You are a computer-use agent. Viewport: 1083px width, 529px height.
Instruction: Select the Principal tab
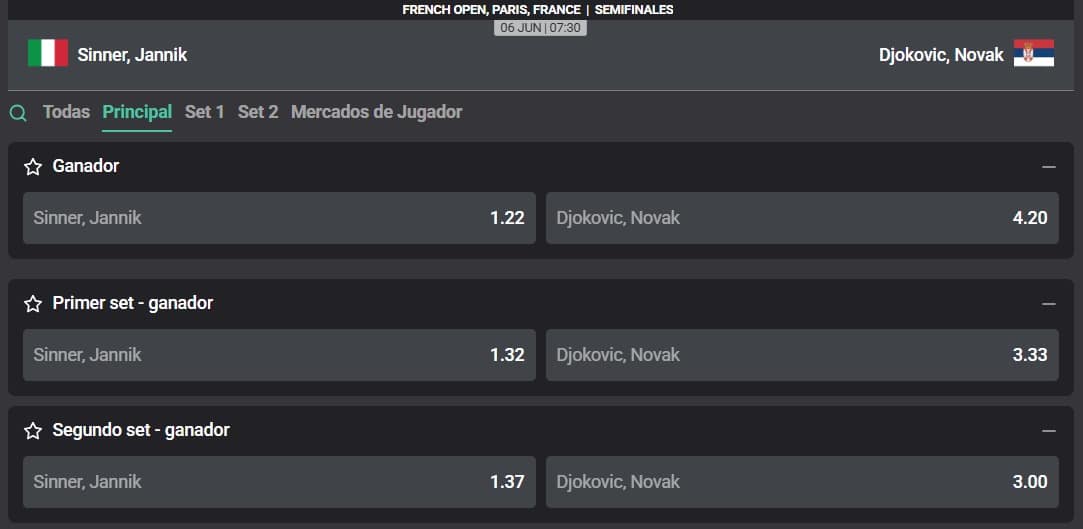pos(137,112)
